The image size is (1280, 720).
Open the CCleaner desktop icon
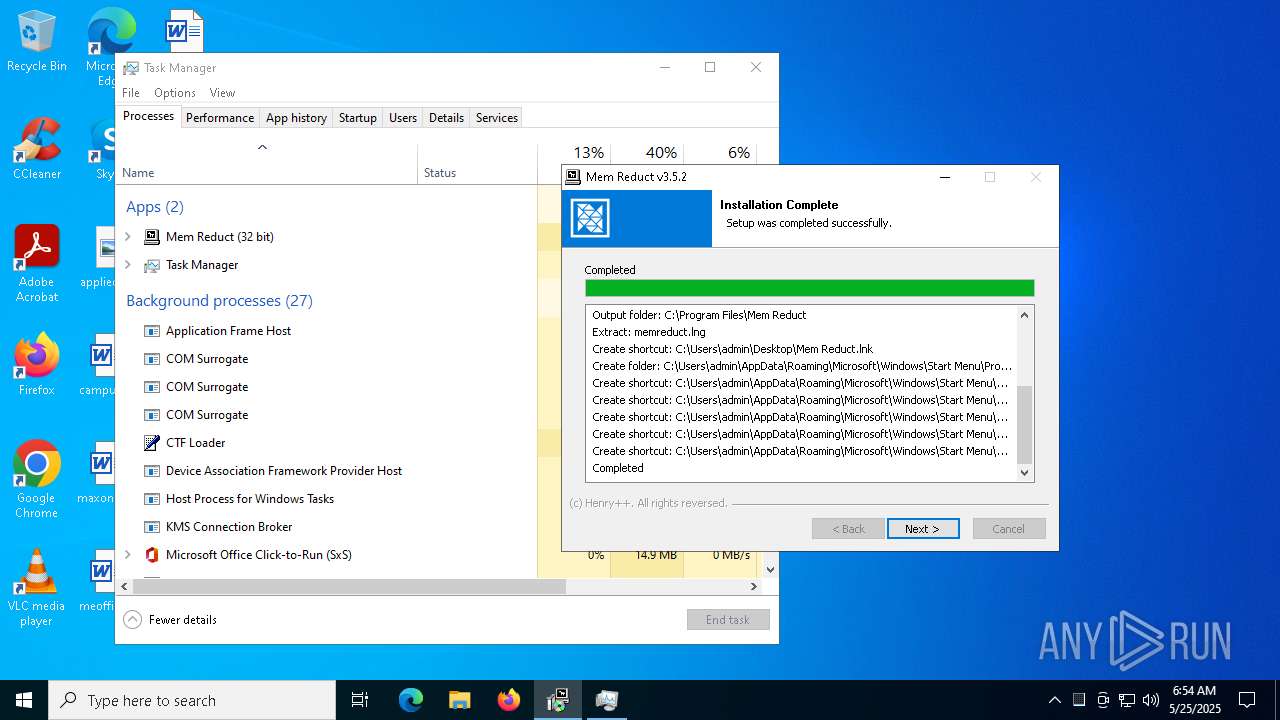pos(36,149)
